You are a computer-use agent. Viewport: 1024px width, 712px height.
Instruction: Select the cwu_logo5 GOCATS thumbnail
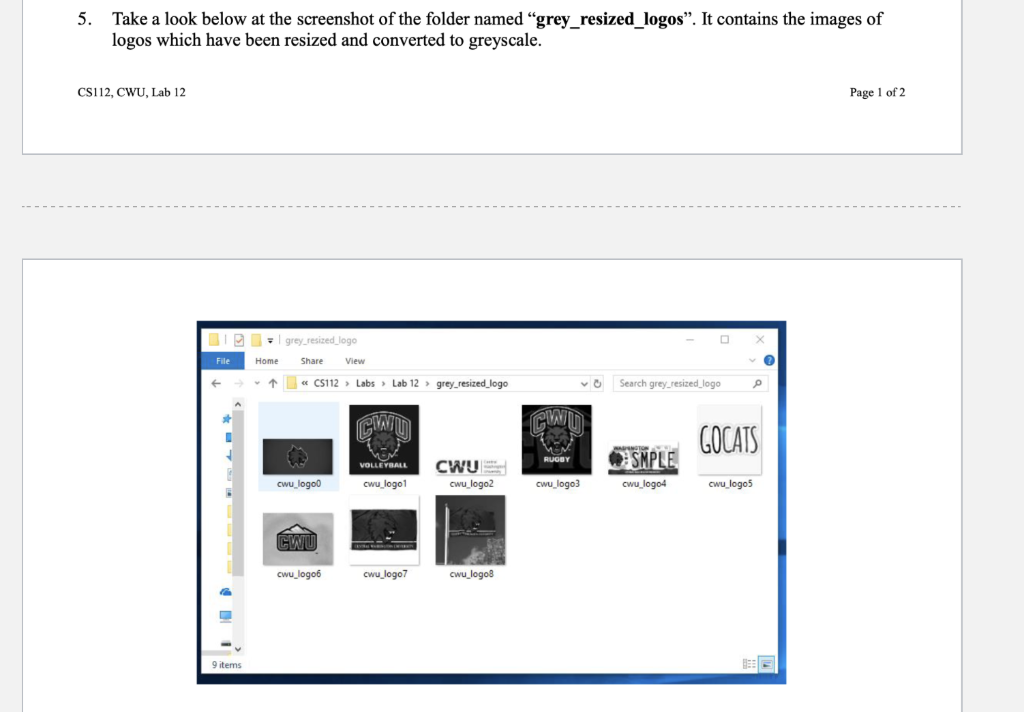coord(729,438)
